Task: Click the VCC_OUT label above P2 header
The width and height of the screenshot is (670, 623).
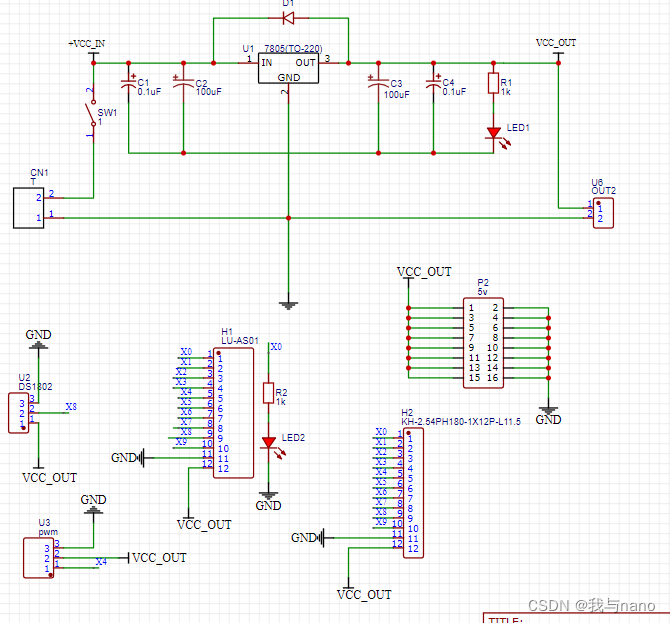Action: (424, 272)
